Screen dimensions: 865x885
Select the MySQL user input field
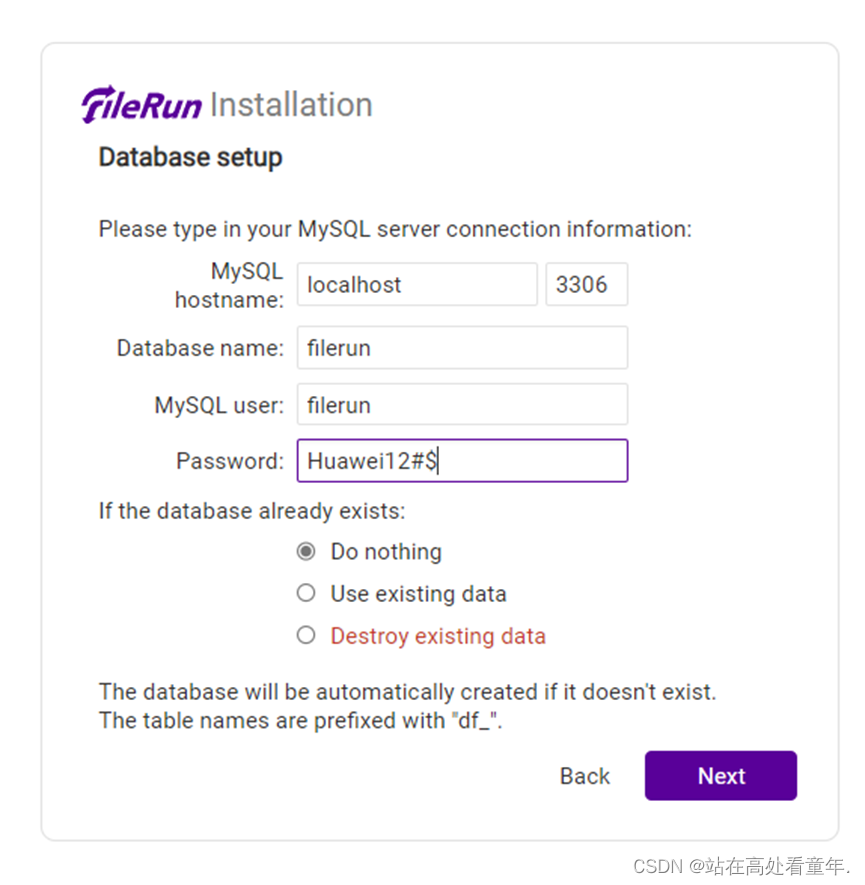(462, 404)
